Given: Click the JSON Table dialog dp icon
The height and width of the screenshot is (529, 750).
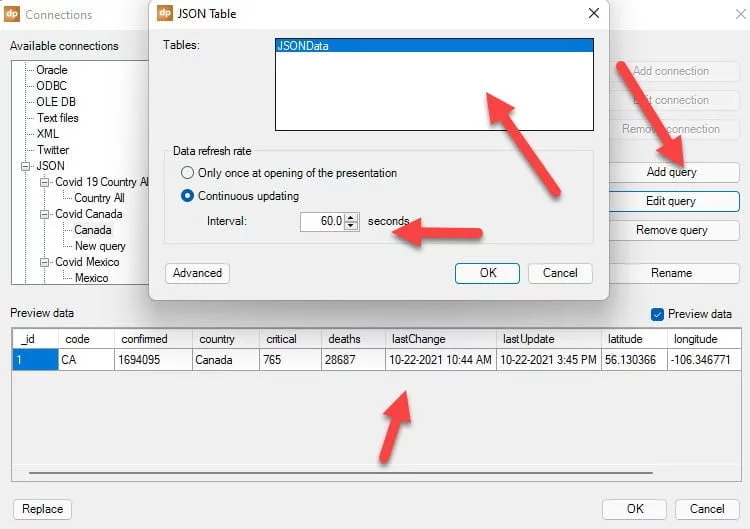Looking at the screenshot, I should (165, 13).
